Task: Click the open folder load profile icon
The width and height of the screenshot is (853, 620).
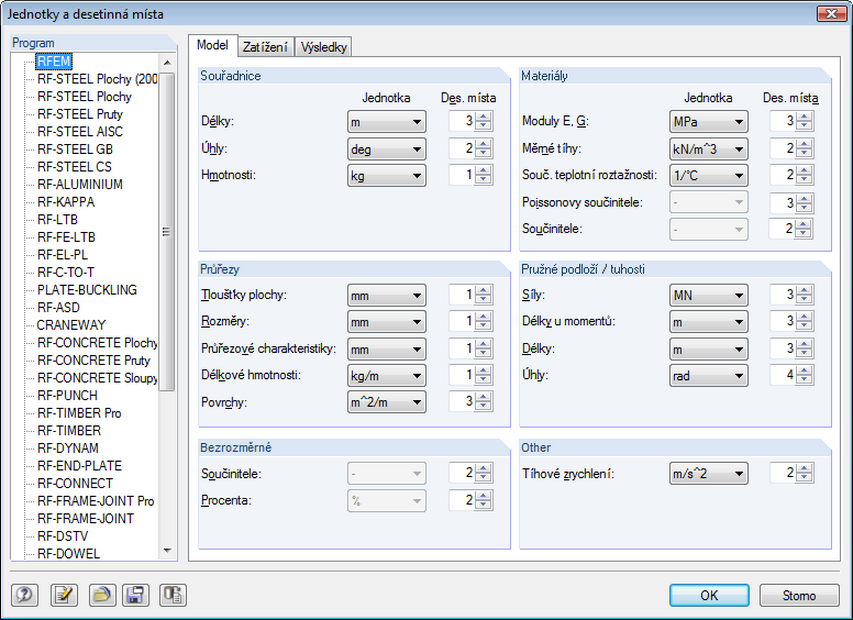Action: click(100, 595)
